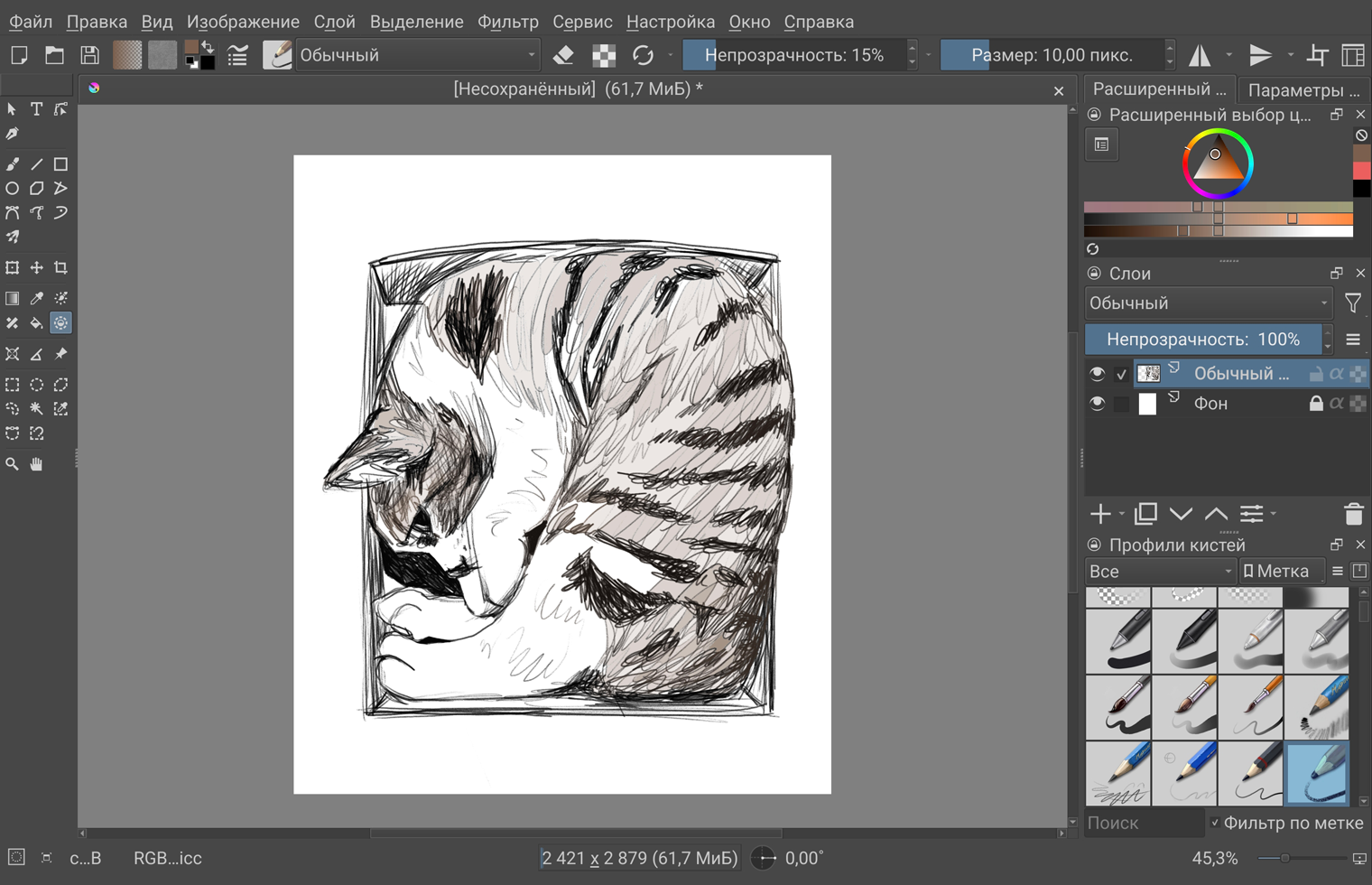Screen dimensions: 1372x885
Task: Choose the Fill bucket tool
Action: click(36, 323)
